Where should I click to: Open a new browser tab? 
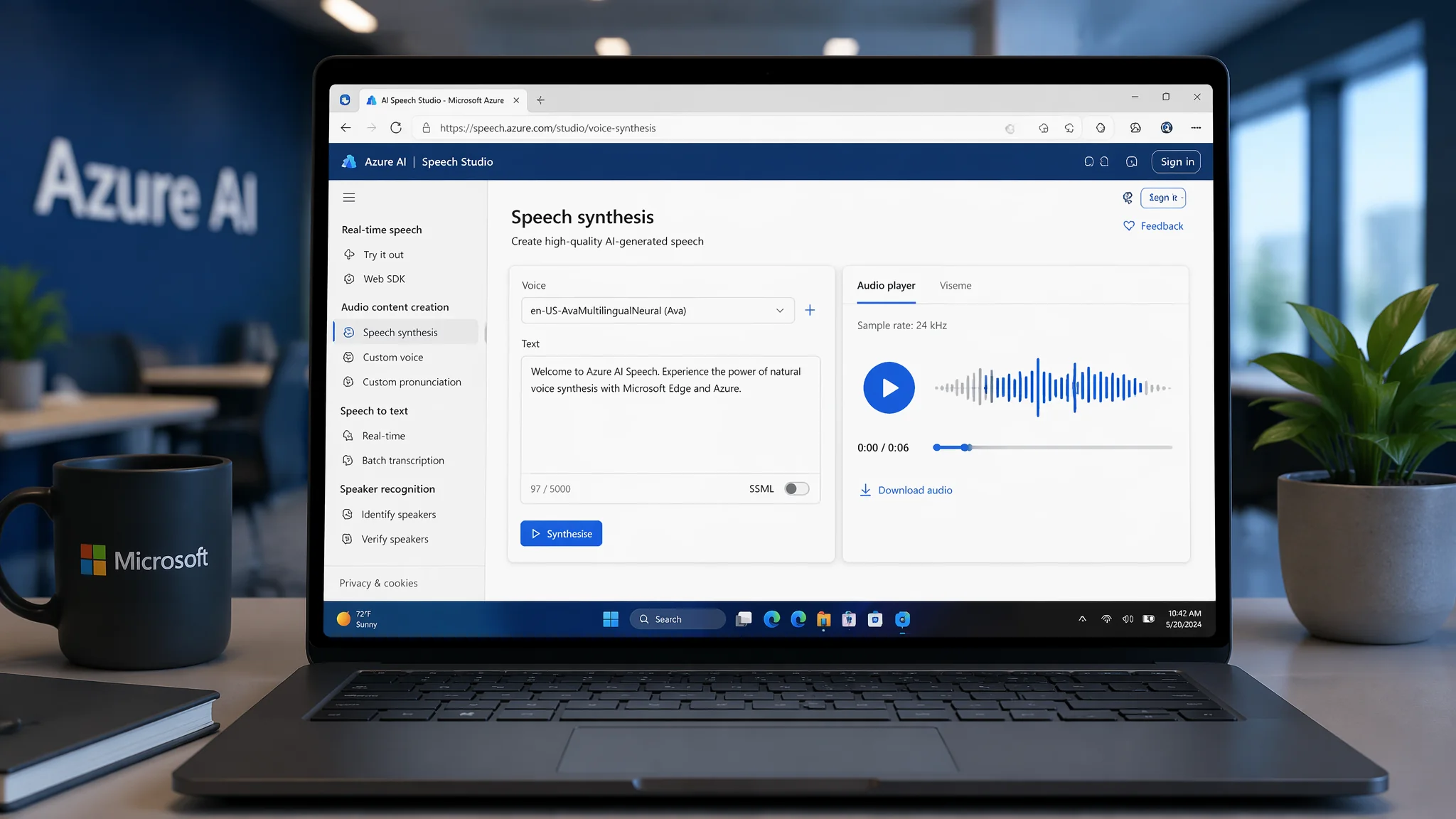pos(540,100)
